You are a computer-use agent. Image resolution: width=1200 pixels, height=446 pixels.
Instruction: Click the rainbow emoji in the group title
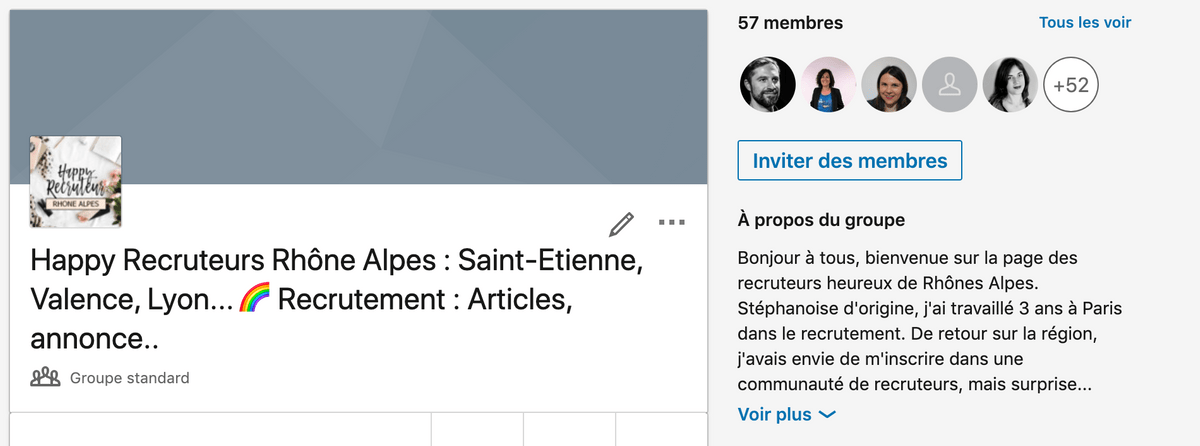pos(255,300)
